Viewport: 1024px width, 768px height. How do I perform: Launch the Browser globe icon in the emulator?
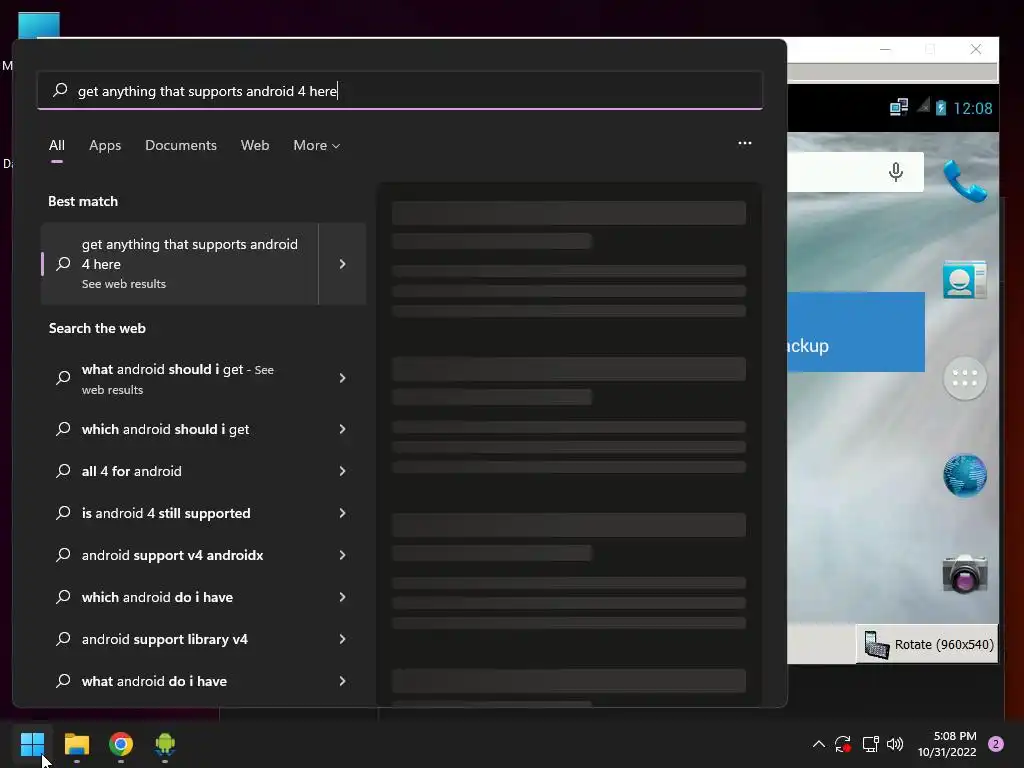[x=965, y=475]
